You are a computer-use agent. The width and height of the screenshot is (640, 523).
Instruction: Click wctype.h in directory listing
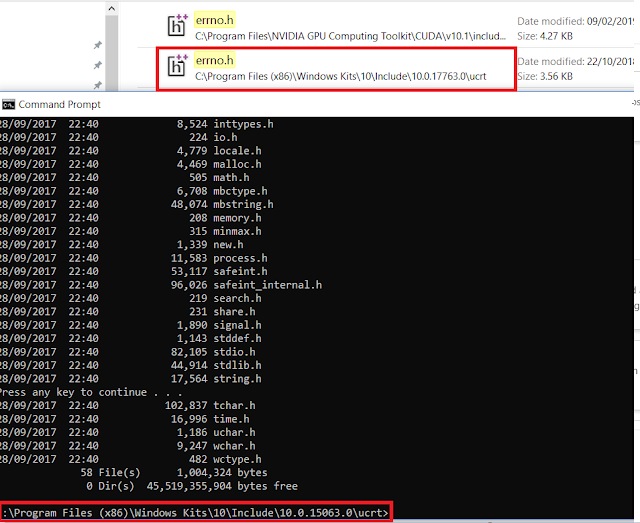237,459
